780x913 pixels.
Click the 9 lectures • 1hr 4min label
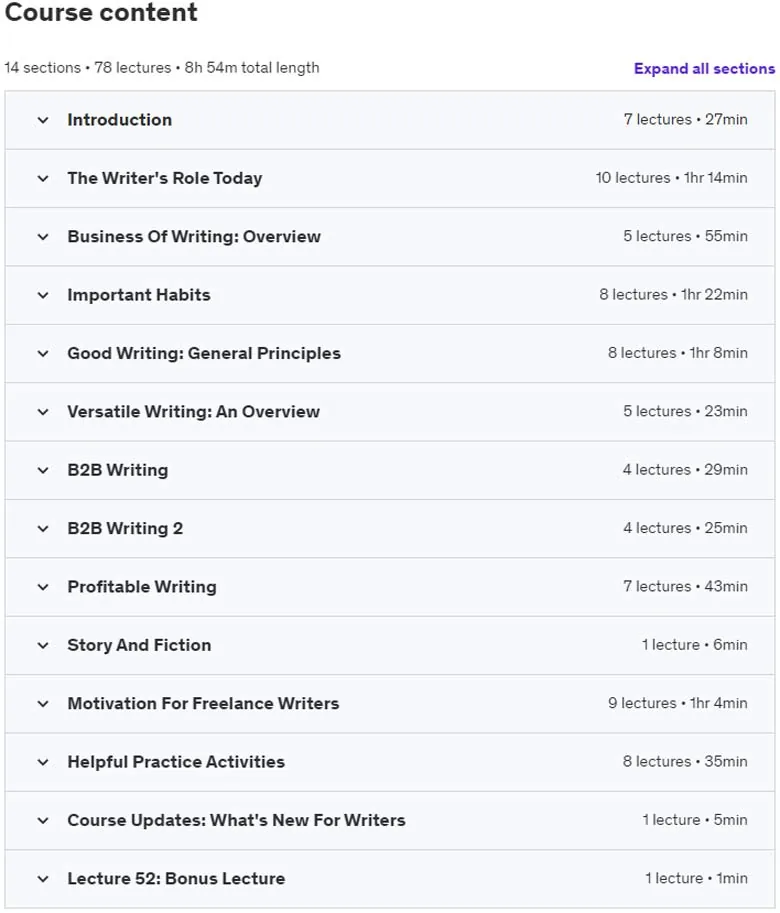pyautogui.click(x=678, y=703)
